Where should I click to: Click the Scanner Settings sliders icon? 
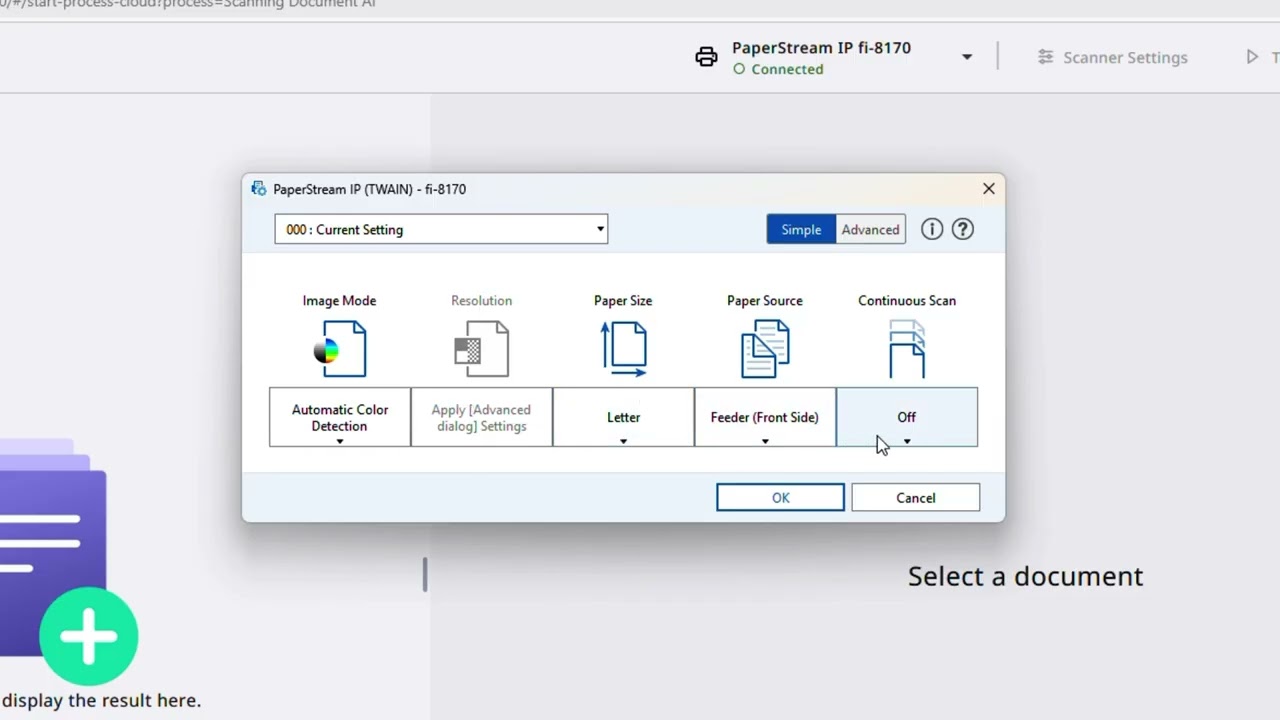1045,57
